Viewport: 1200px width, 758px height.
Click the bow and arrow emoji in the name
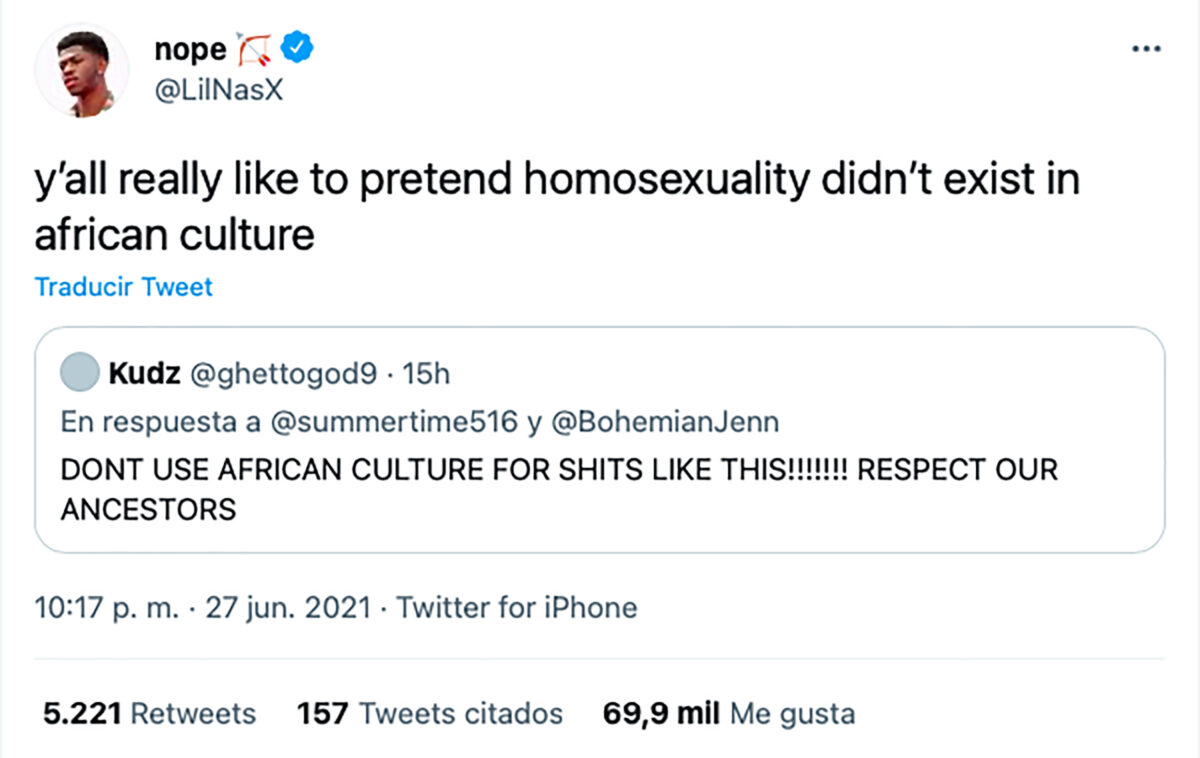tap(254, 46)
